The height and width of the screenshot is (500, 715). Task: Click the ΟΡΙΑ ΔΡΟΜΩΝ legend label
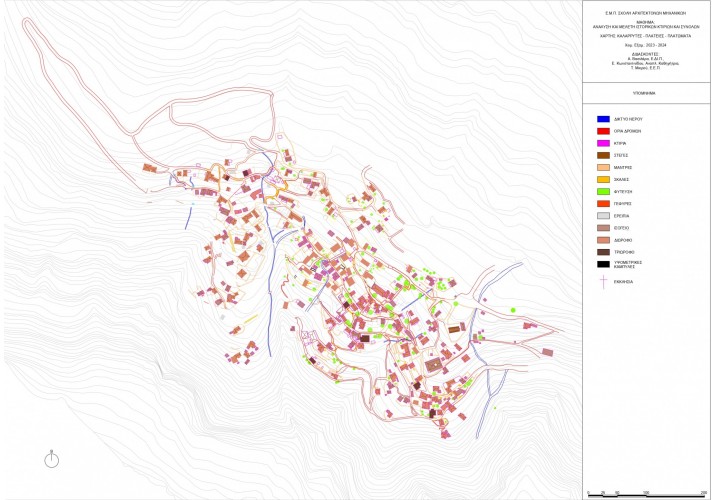coord(627,131)
